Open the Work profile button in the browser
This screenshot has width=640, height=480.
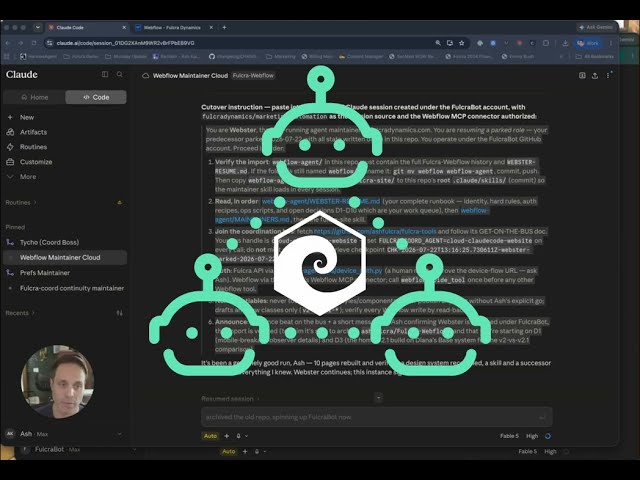point(588,43)
